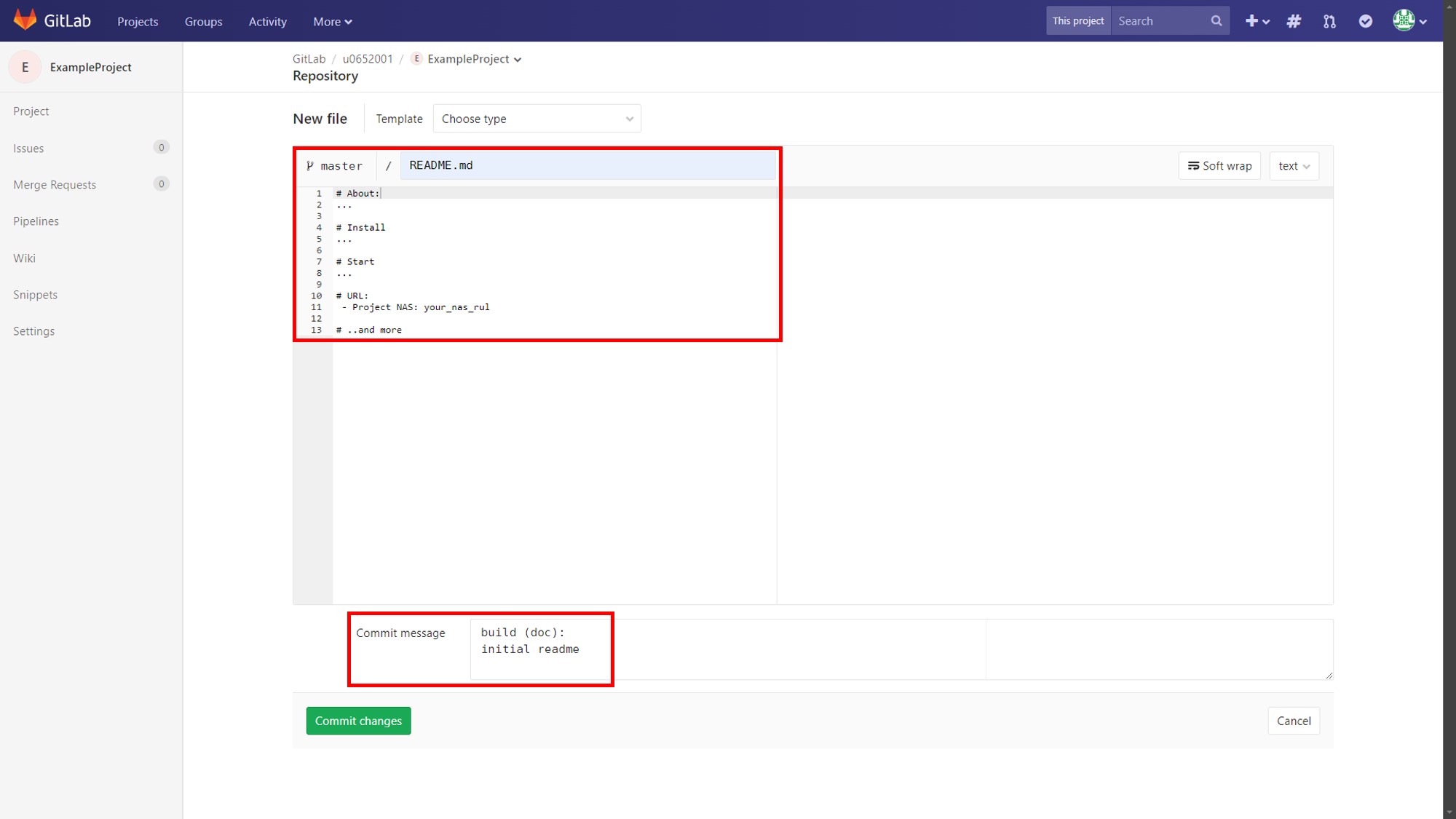Open the plus new-item menu
Screen dimensions: 1456x819
click(x=1257, y=21)
